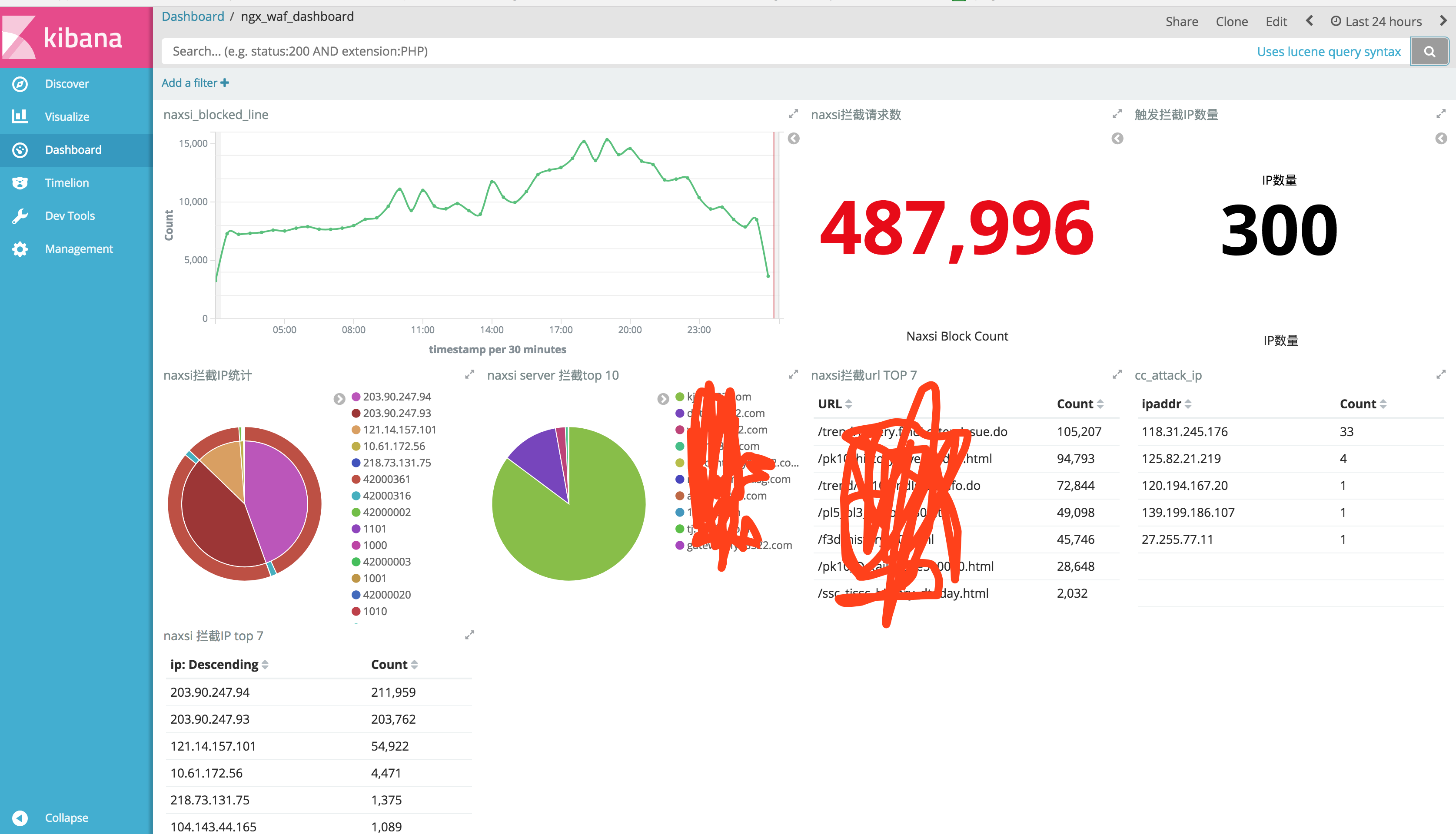
Task: Open the Visualize bar chart icon
Action: (20, 116)
